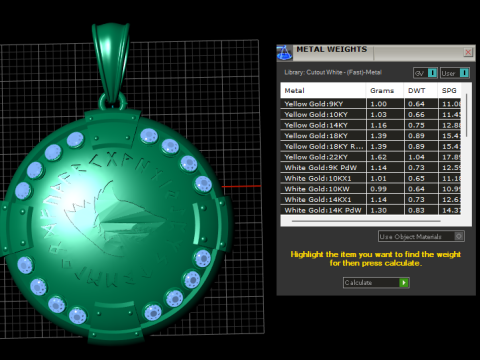Viewport: 480px width, 360px height.
Task: Sort by the Metal column header
Action: tap(323, 91)
